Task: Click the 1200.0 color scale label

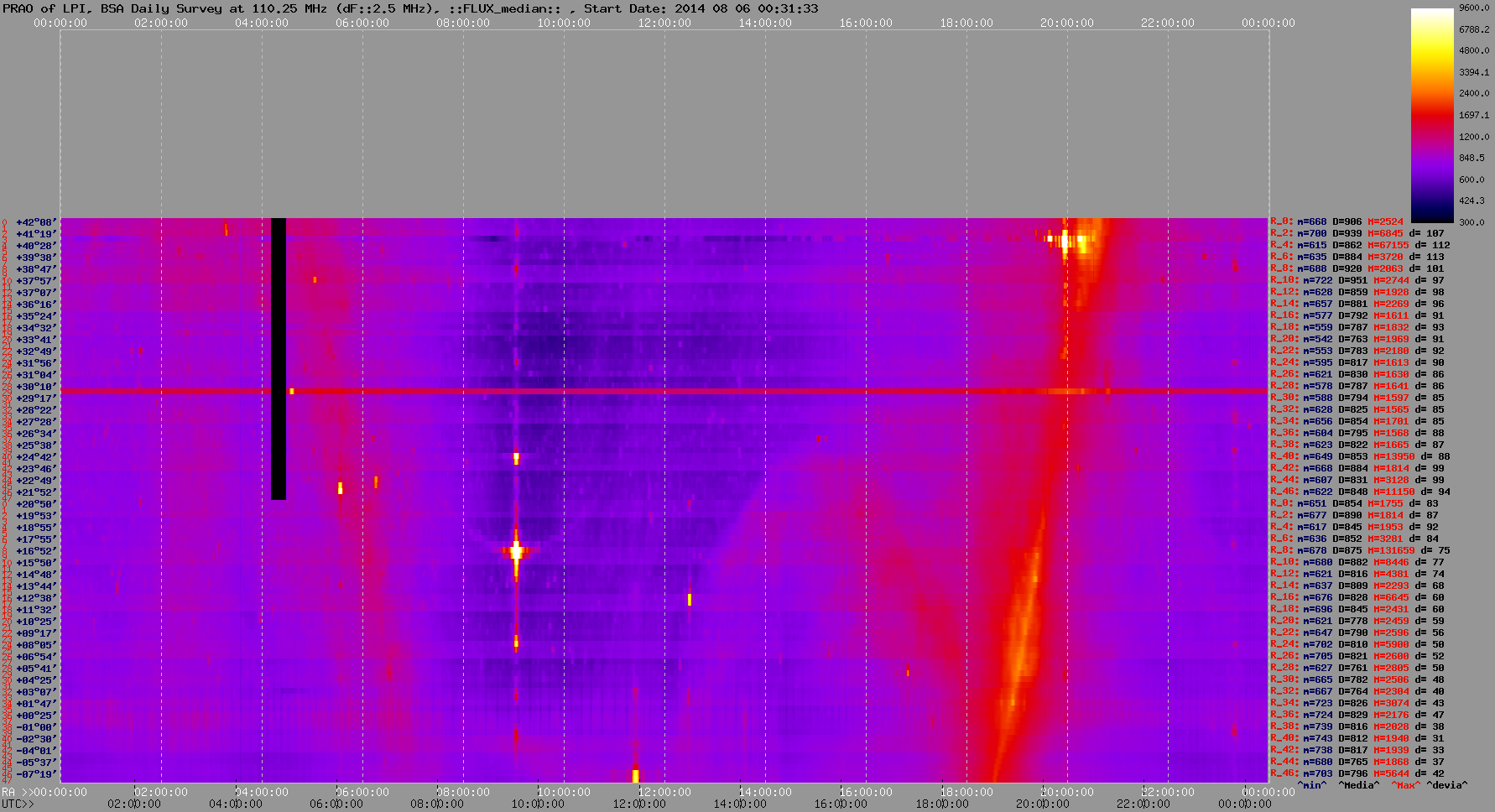Action: click(x=1474, y=137)
